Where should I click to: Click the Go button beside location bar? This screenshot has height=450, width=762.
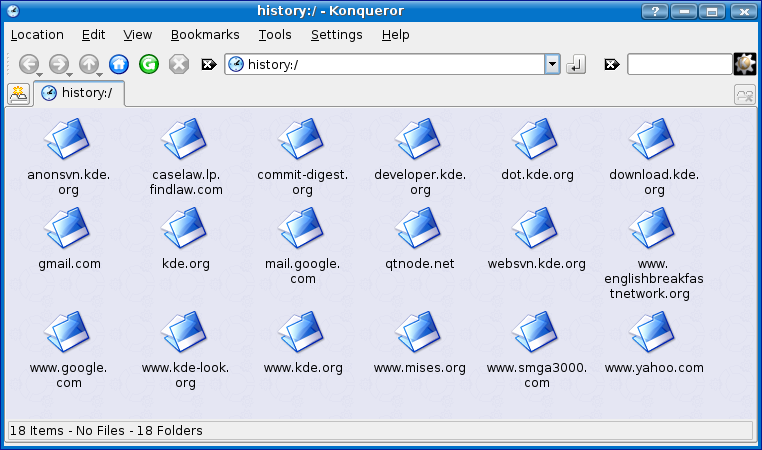click(576, 64)
